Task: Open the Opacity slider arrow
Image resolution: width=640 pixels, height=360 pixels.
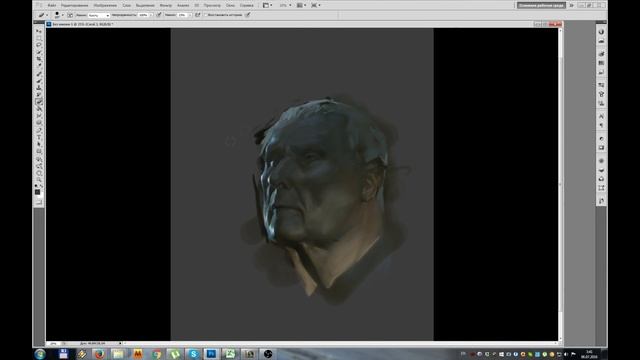Action: tap(151, 15)
